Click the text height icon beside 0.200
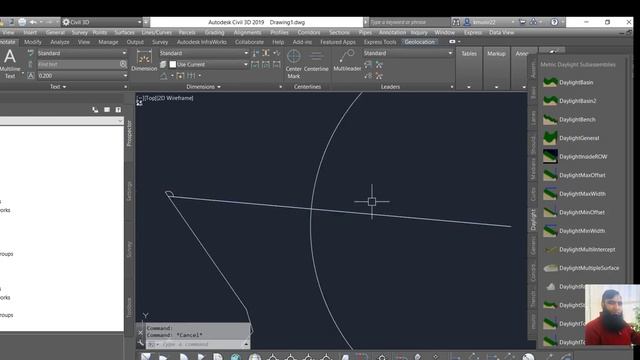Image resolution: width=640 pixels, height=360 pixels. point(31,76)
